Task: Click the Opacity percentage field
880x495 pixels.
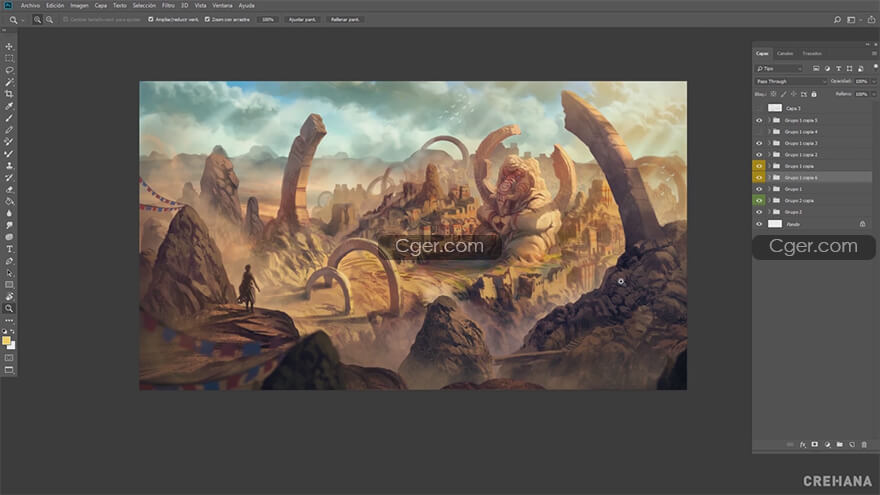Action: (x=861, y=81)
